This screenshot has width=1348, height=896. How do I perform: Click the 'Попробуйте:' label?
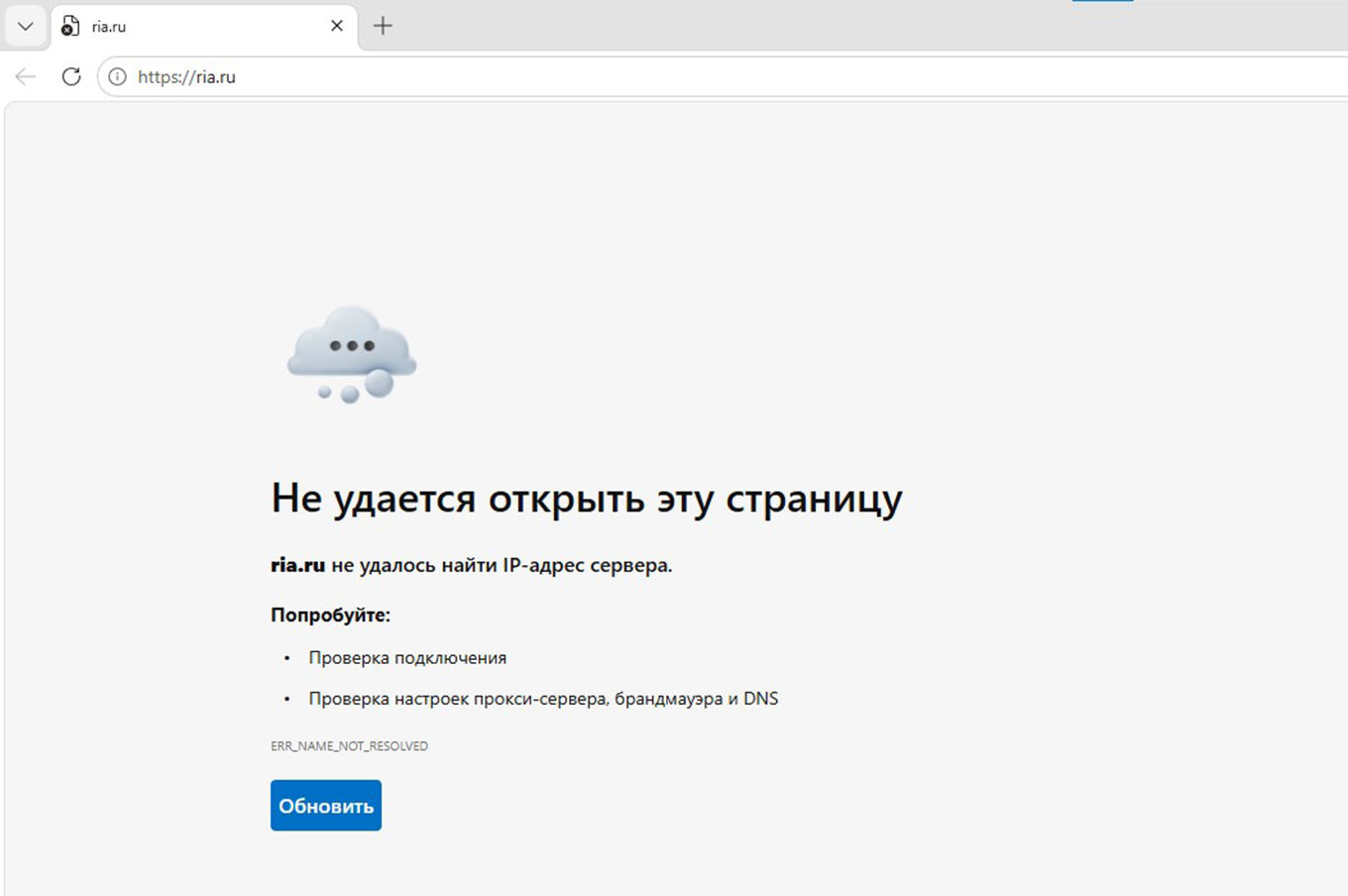(330, 616)
